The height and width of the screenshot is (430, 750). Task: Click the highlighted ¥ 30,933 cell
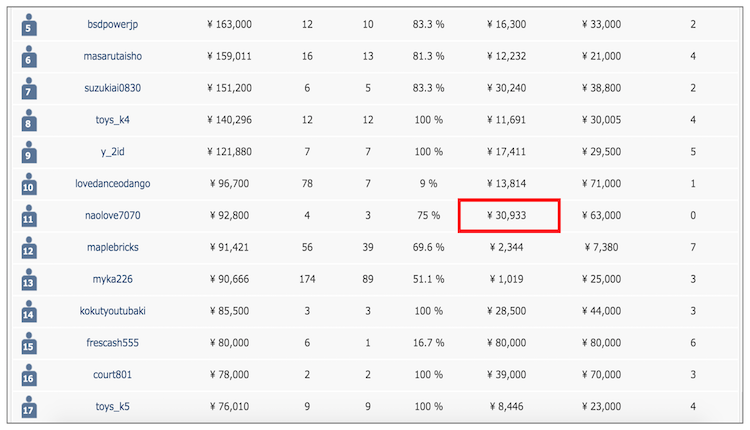pos(508,216)
